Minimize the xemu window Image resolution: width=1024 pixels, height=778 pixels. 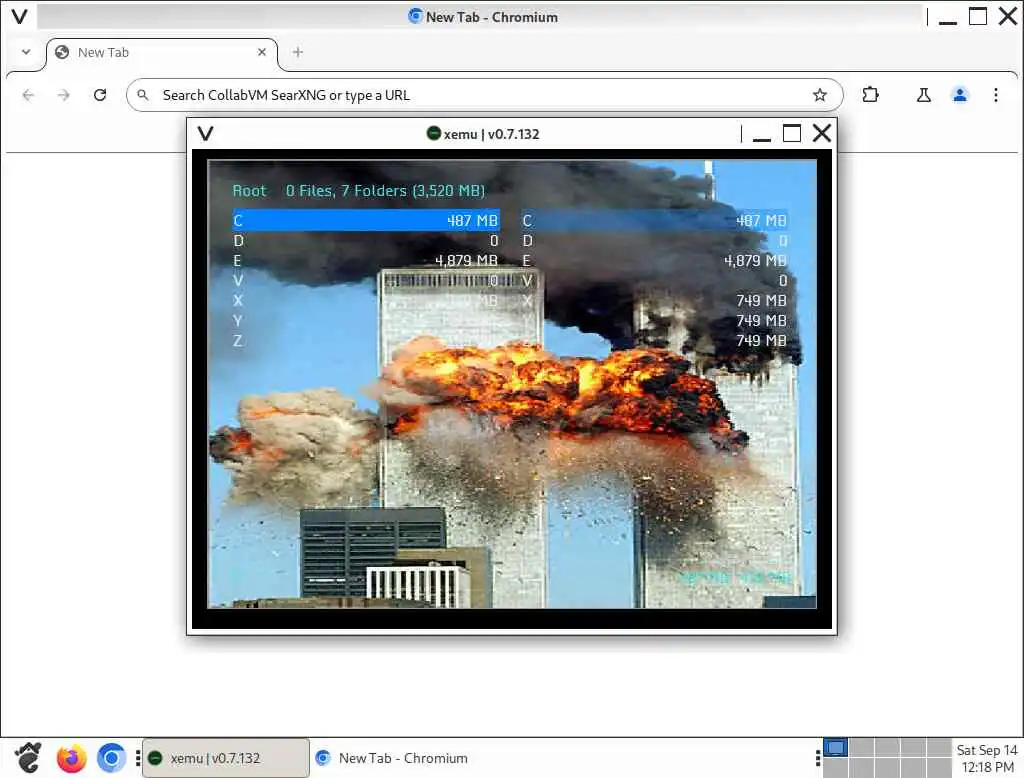click(x=761, y=135)
